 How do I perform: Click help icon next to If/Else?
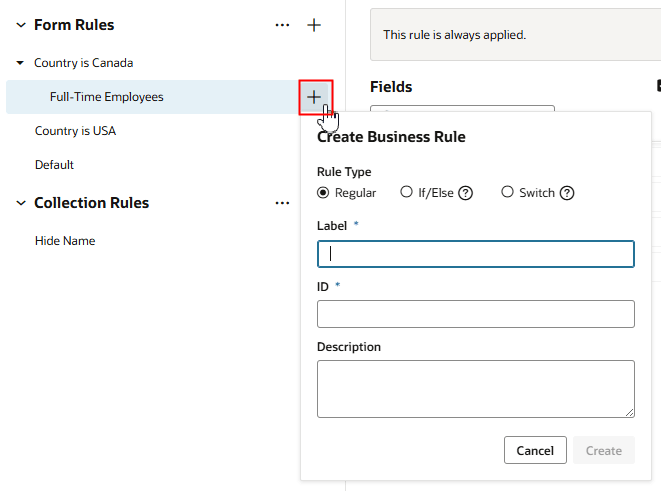click(465, 193)
